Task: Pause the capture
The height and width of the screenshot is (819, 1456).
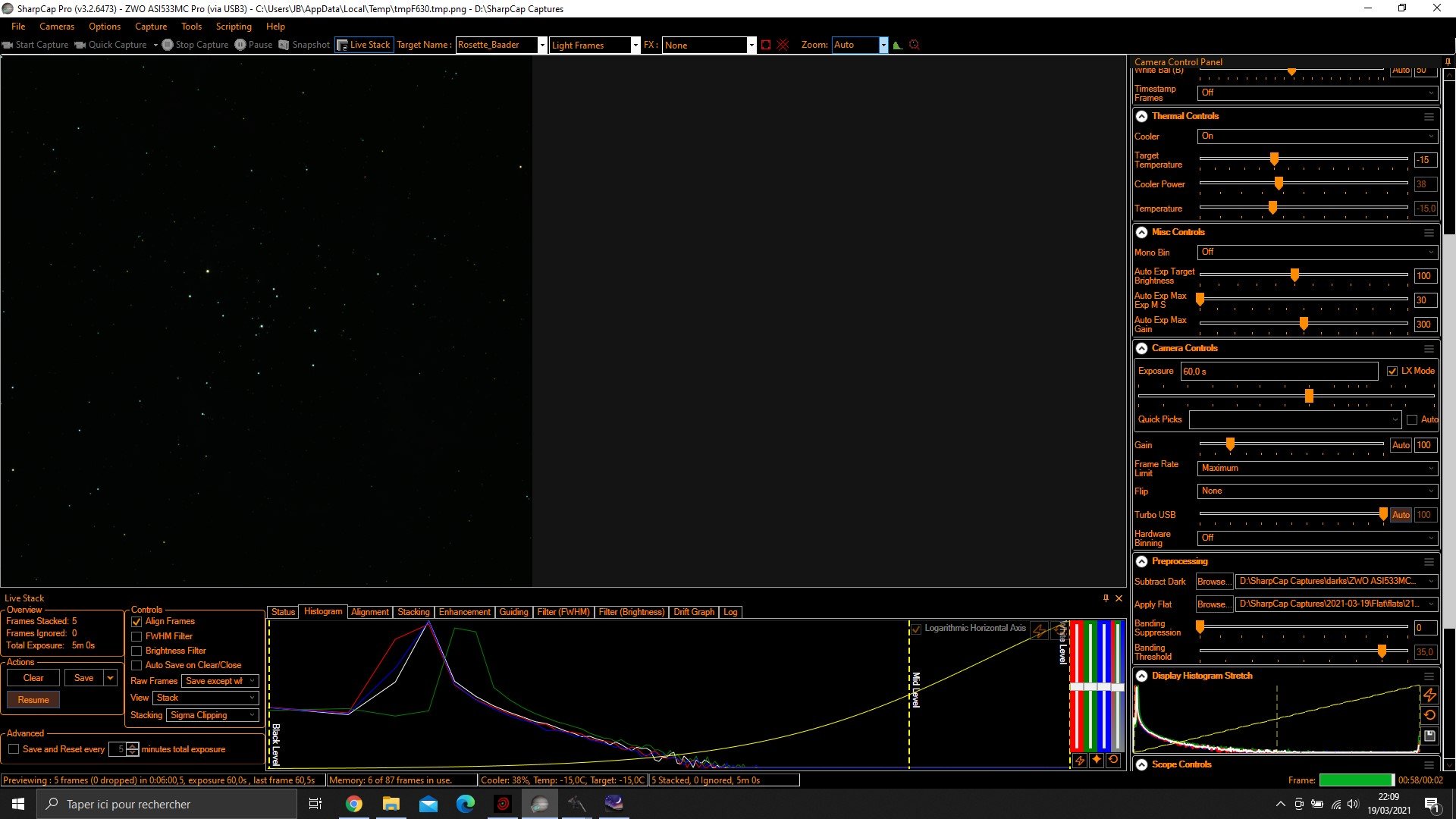Action: coord(253,45)
